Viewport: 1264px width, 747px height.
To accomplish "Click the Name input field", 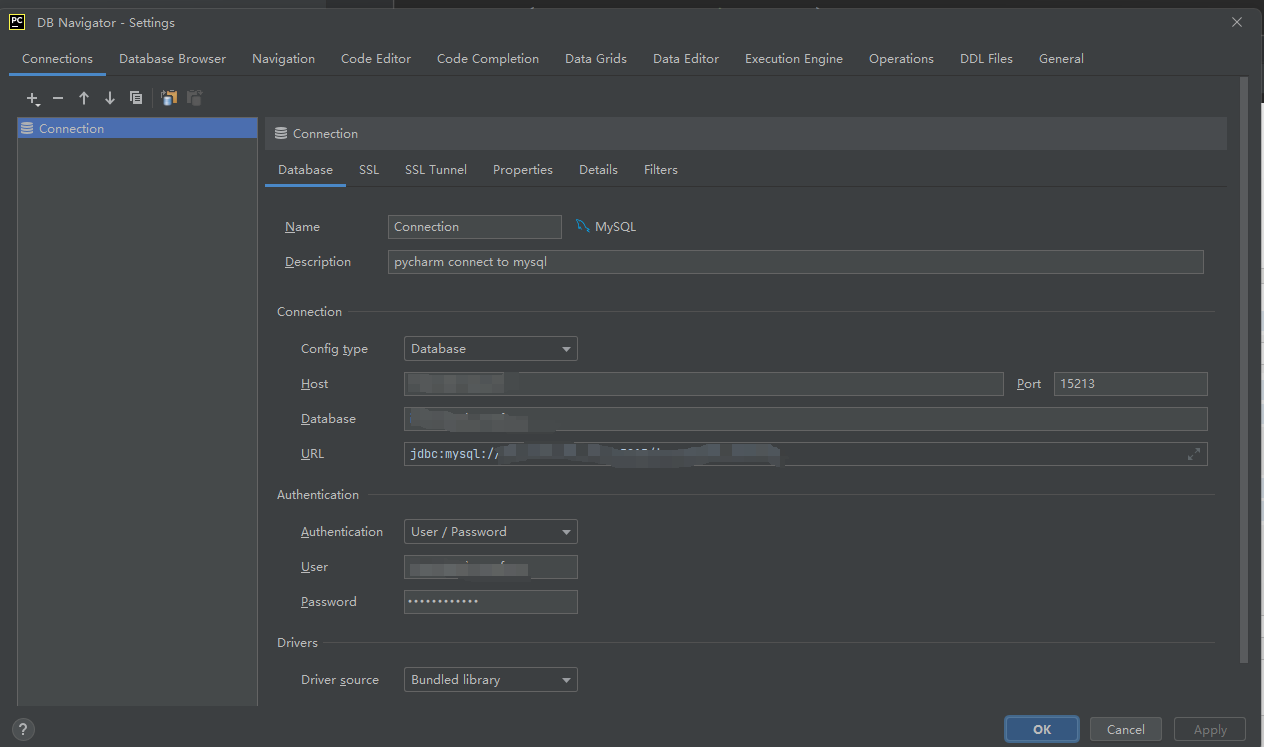I will pos(475,227).
